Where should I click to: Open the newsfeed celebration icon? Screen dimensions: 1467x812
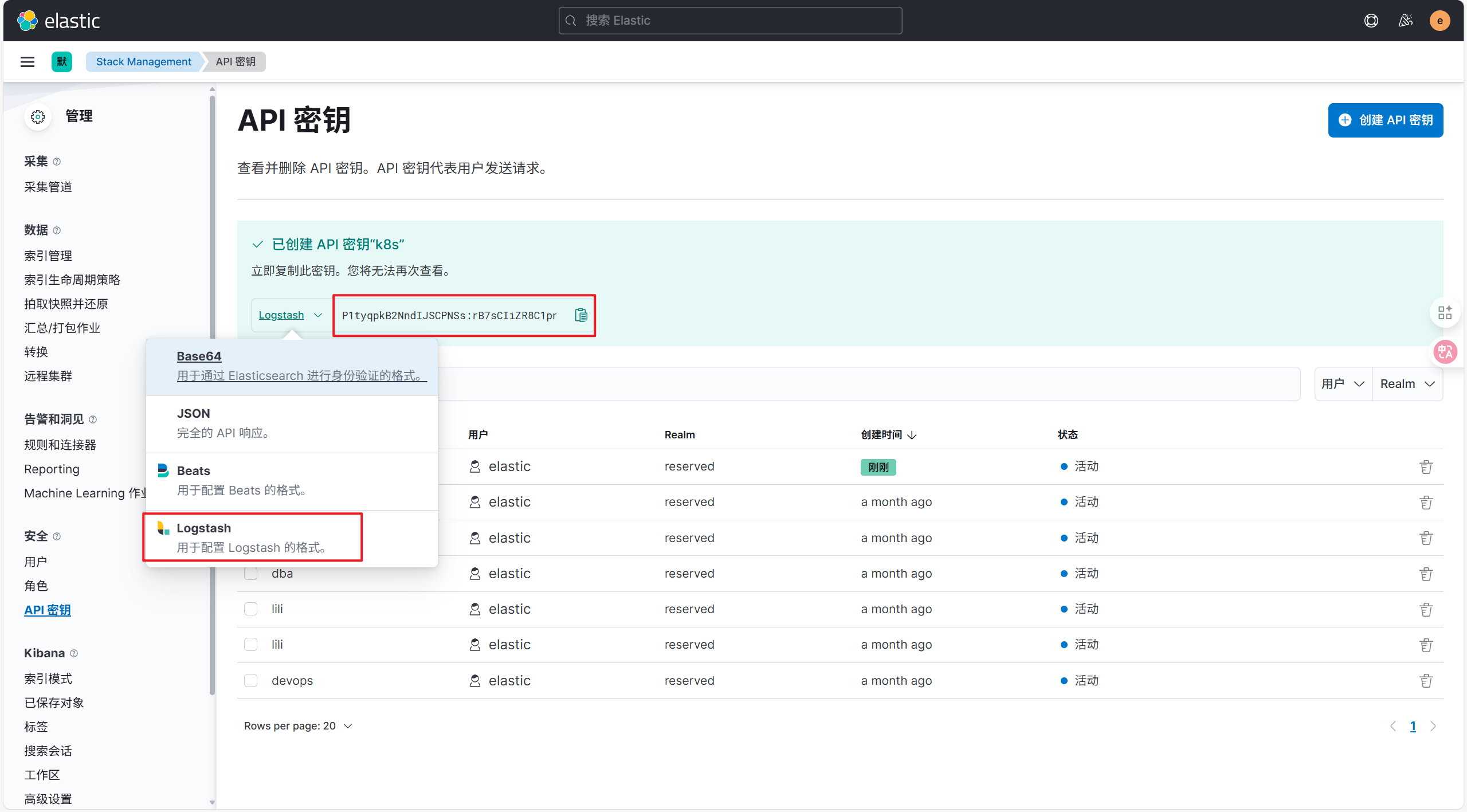tap(1405, 21)
